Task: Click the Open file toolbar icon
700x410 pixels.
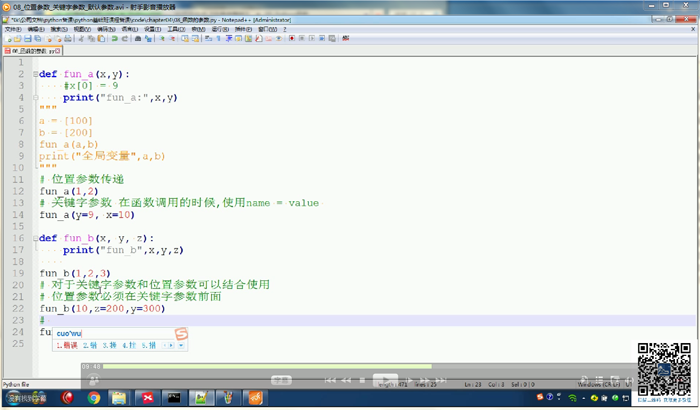Action: pos(15,39)
